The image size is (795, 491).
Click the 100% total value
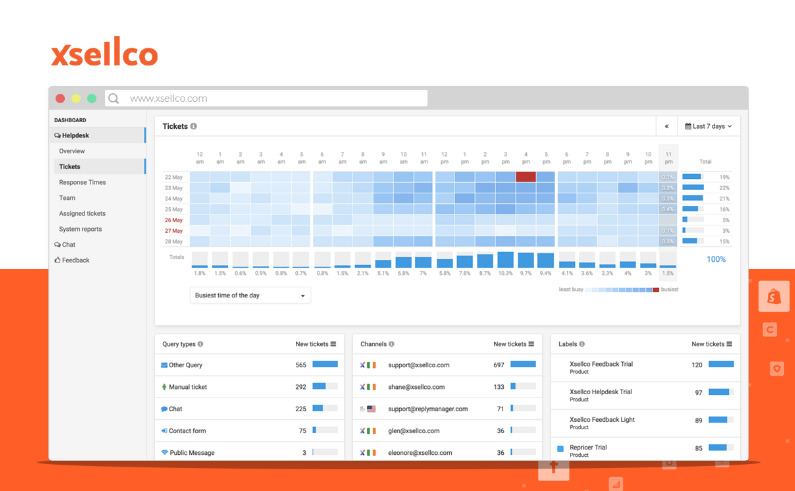[x=716, y=259]
